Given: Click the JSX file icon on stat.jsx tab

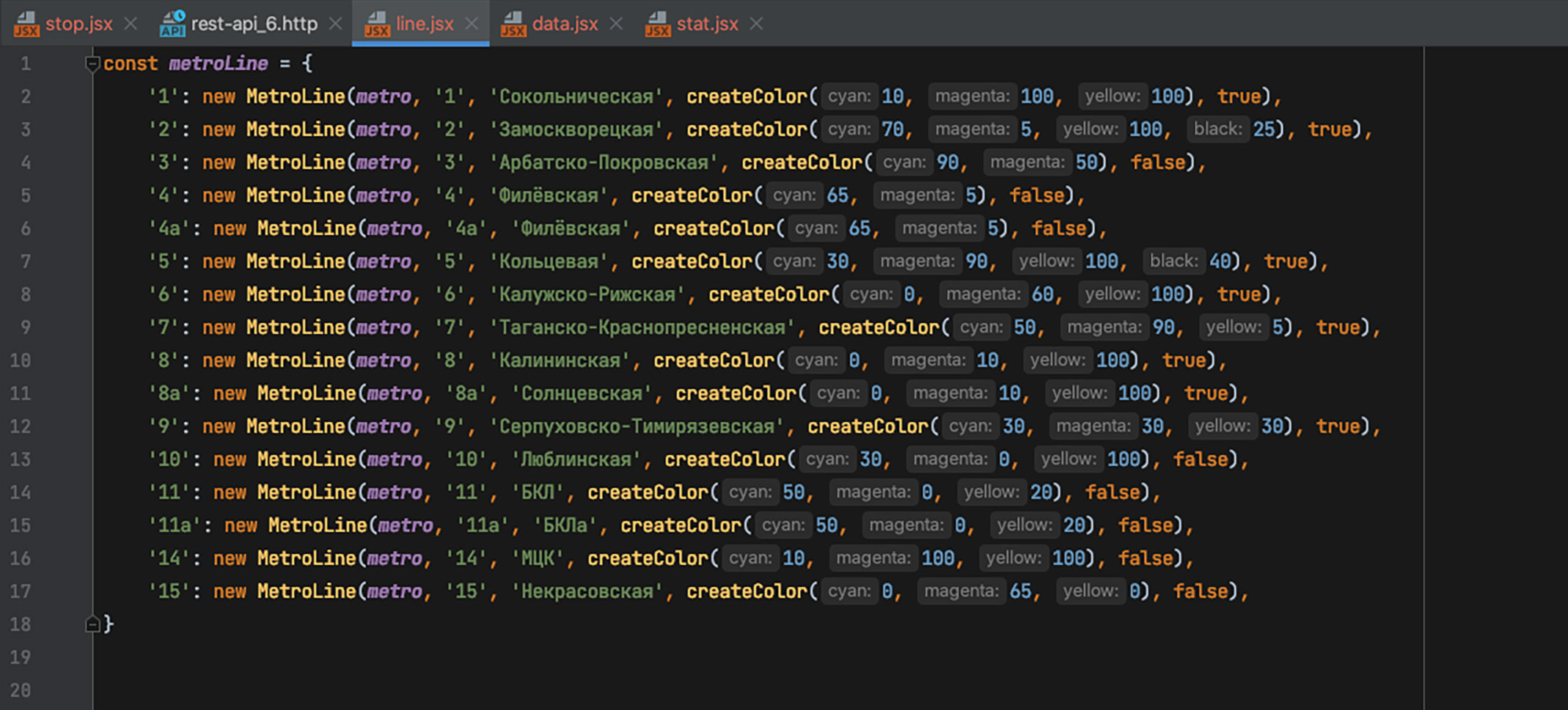Looking at the screenshot, I should point(657,24).
